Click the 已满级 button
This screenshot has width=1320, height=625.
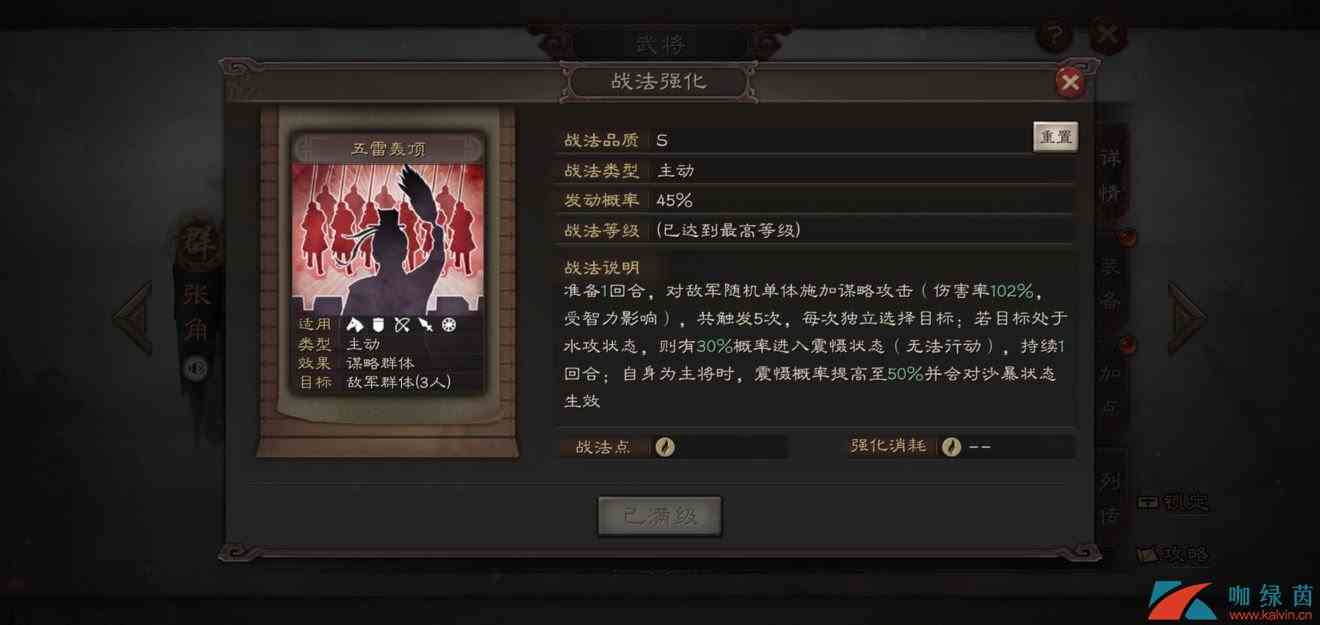(x=659, y=516)
